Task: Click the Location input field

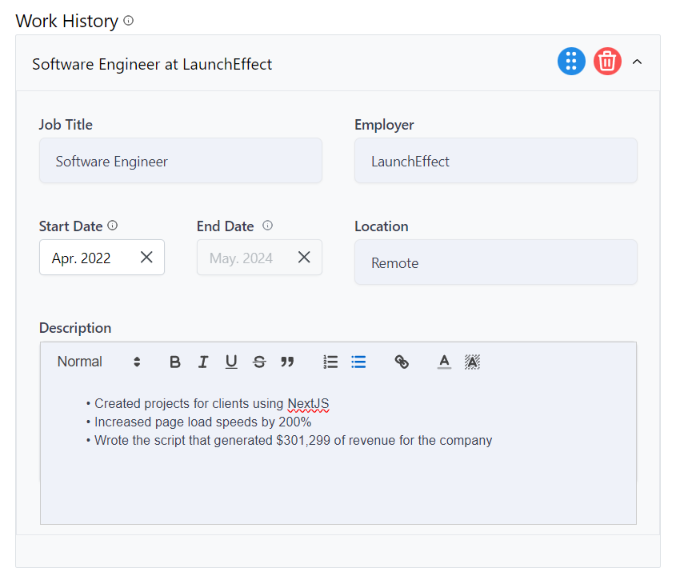Action: [495, 262]
